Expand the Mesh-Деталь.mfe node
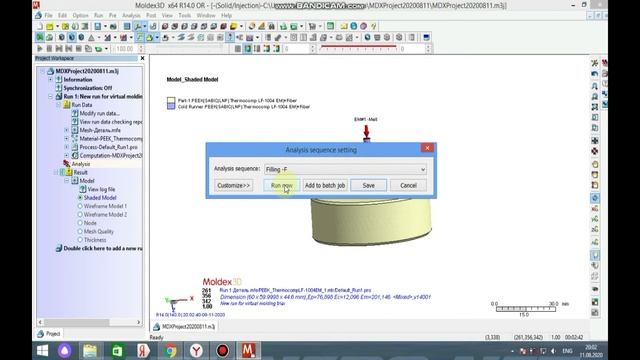This screenshot has width=640, height=360. click(67, 130)
